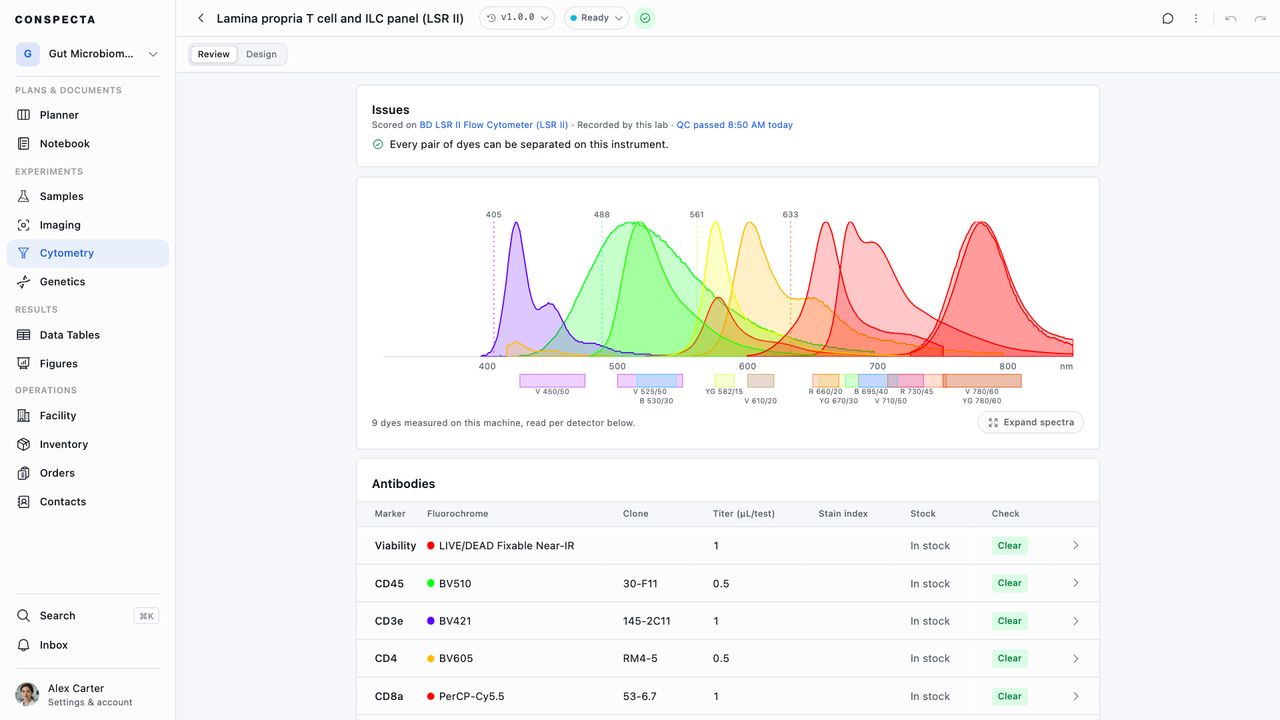Image resolution: width=1280 pixels, height=720 pixels.
Task: Click Expand spectra button
Action: (x=1030, y=422)
